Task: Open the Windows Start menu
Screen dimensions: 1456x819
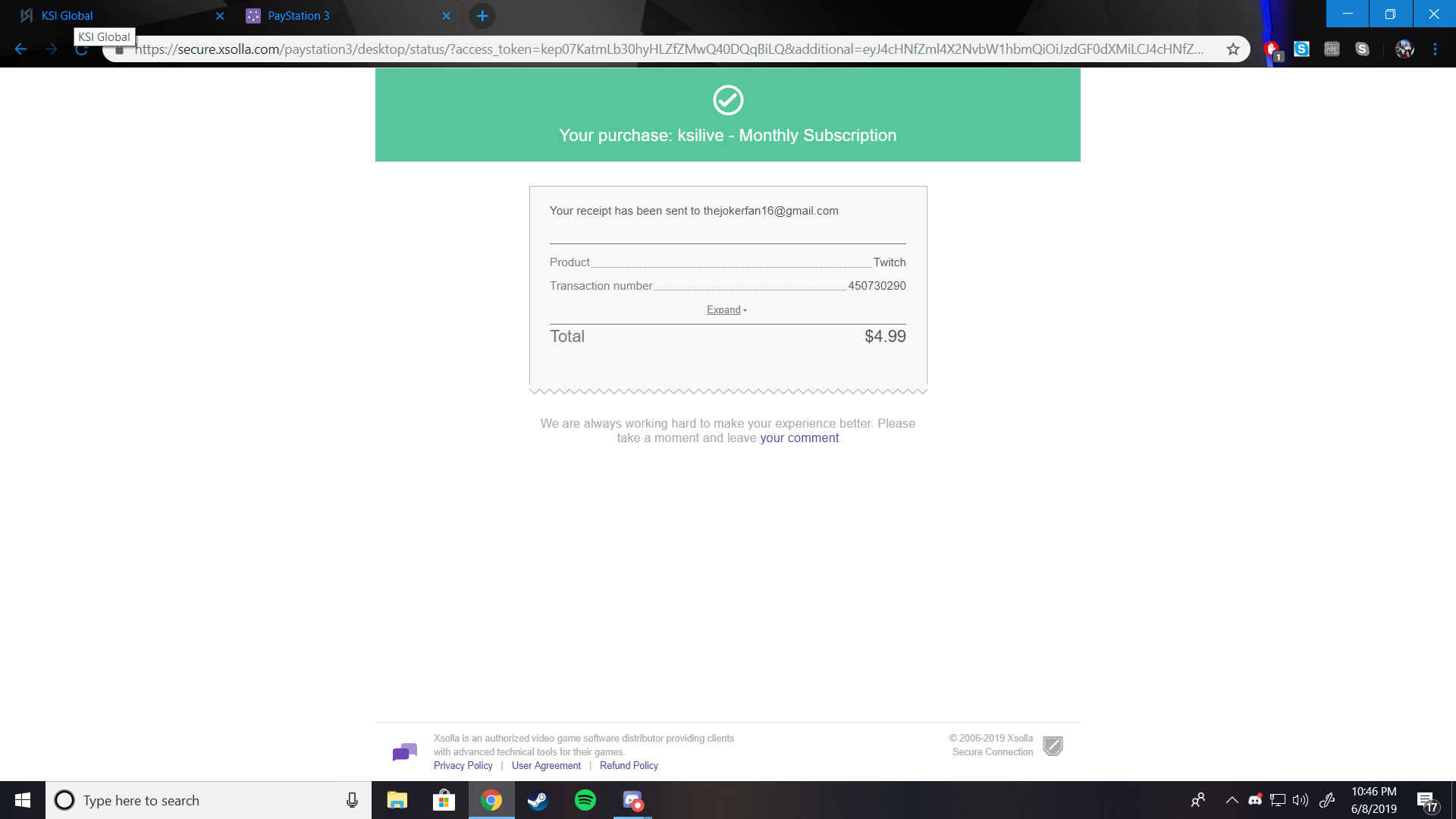Action: point(23,800)
